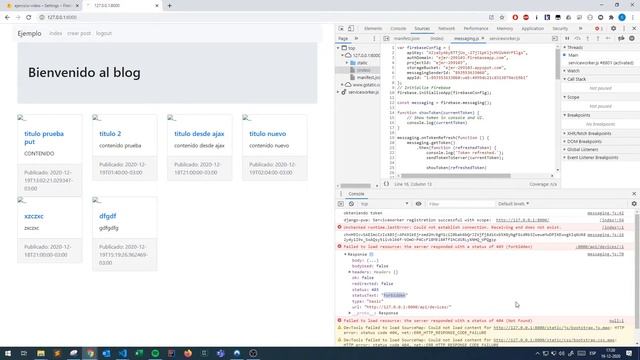
Task: Collapse the Response object in console
Action: [x=345, y=254]
